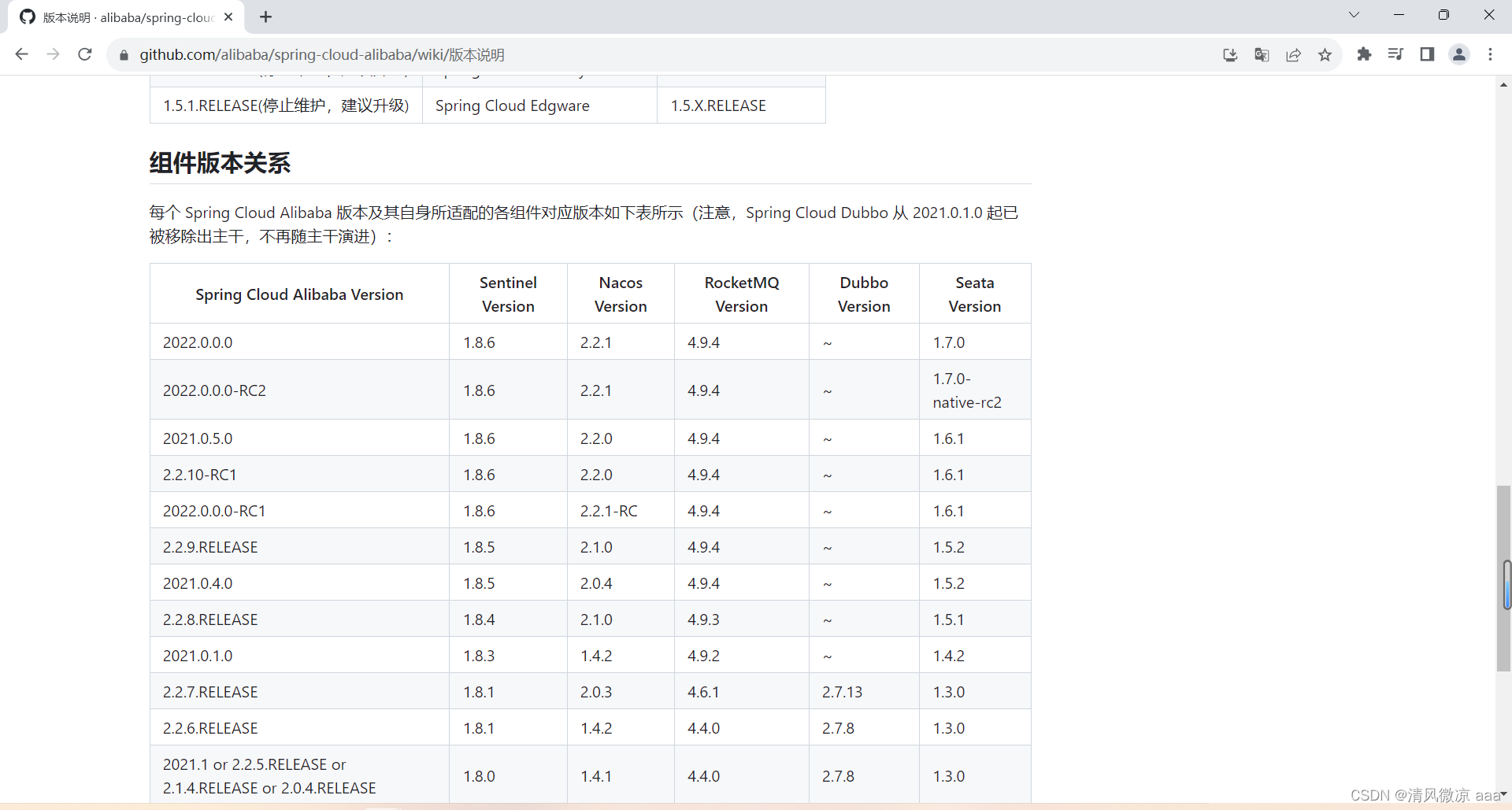Screen dimensions: 1512x810
Task: Minimize the browser window
Action: (x=1399, y=15)
